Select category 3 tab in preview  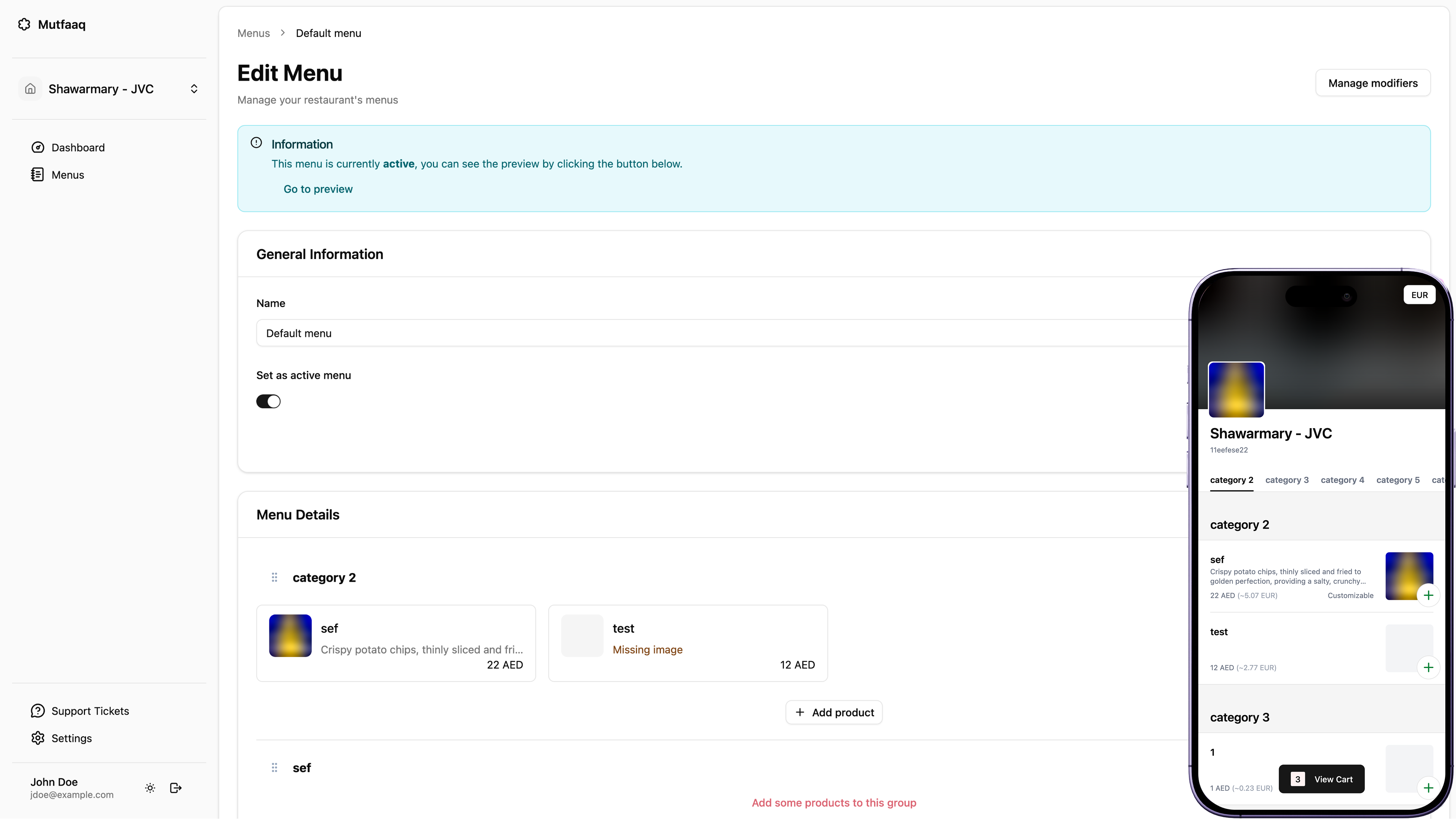[x=1286, y=480]
